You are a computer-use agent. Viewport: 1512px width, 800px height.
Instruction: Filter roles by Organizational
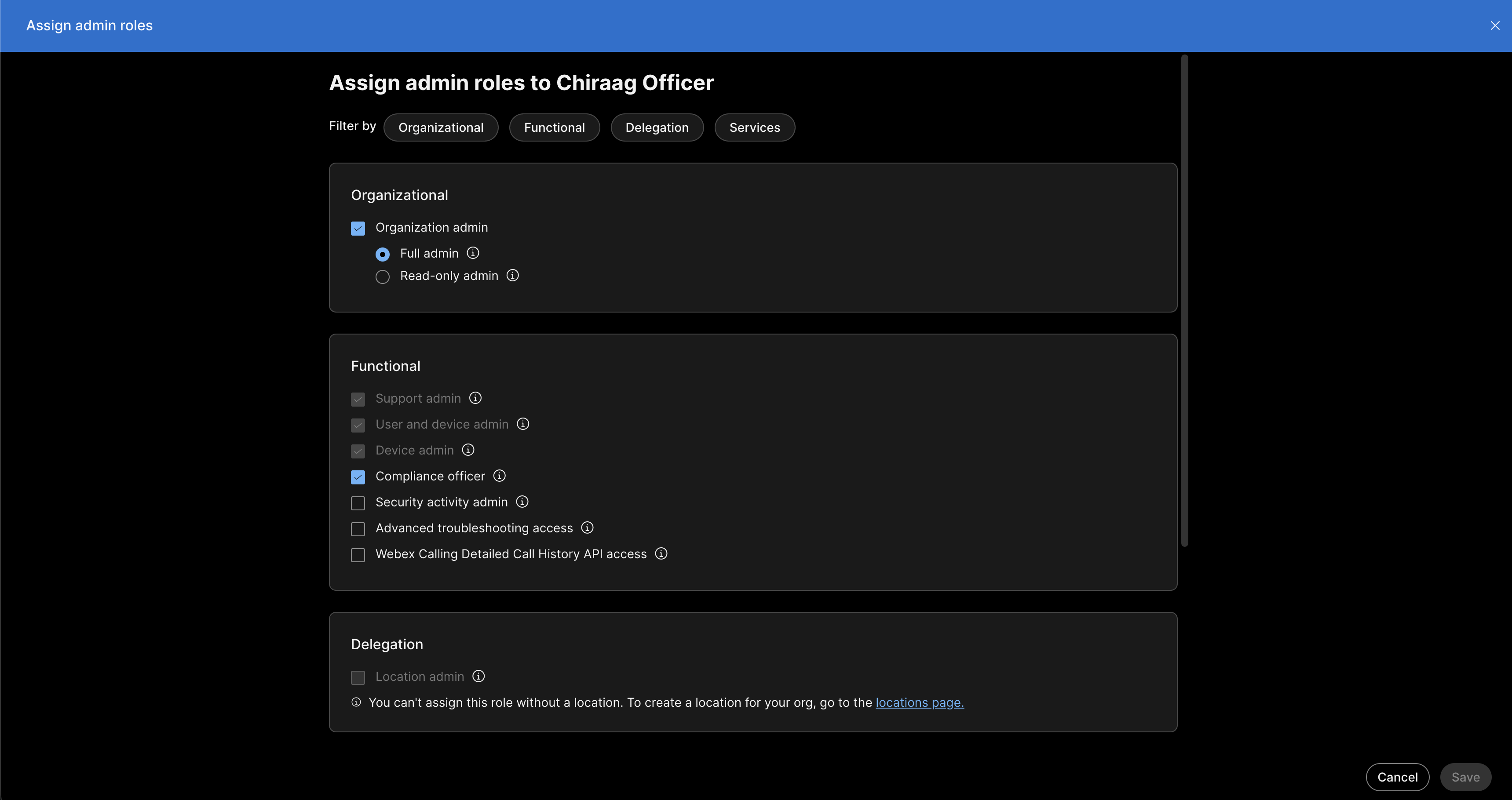tap(441, 127)
